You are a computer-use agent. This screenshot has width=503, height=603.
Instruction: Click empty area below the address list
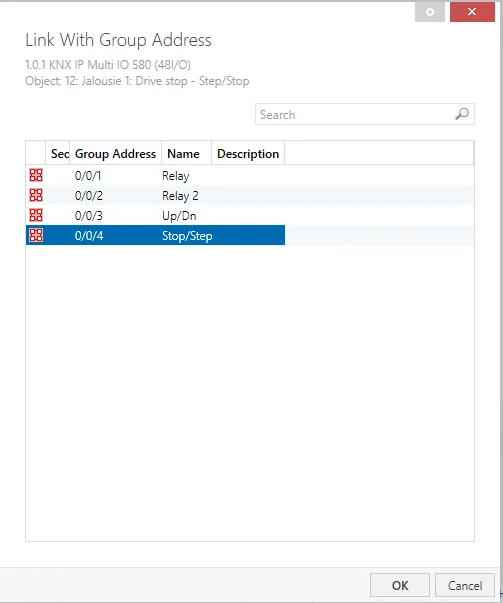pyautogui.click(x=250, y=392)
